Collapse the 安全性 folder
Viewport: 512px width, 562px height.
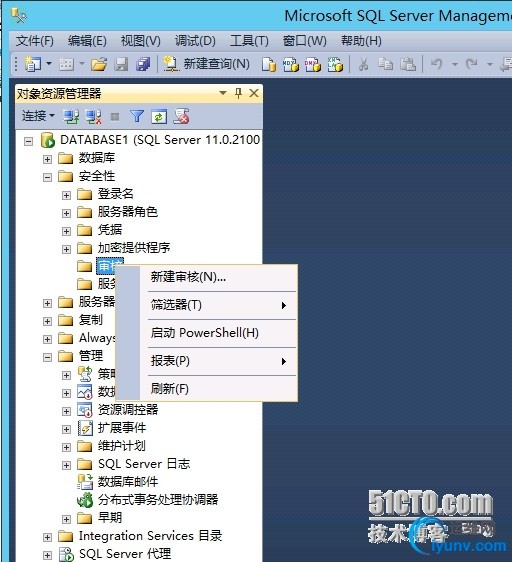pyautogui.click(x=47, y=177)
